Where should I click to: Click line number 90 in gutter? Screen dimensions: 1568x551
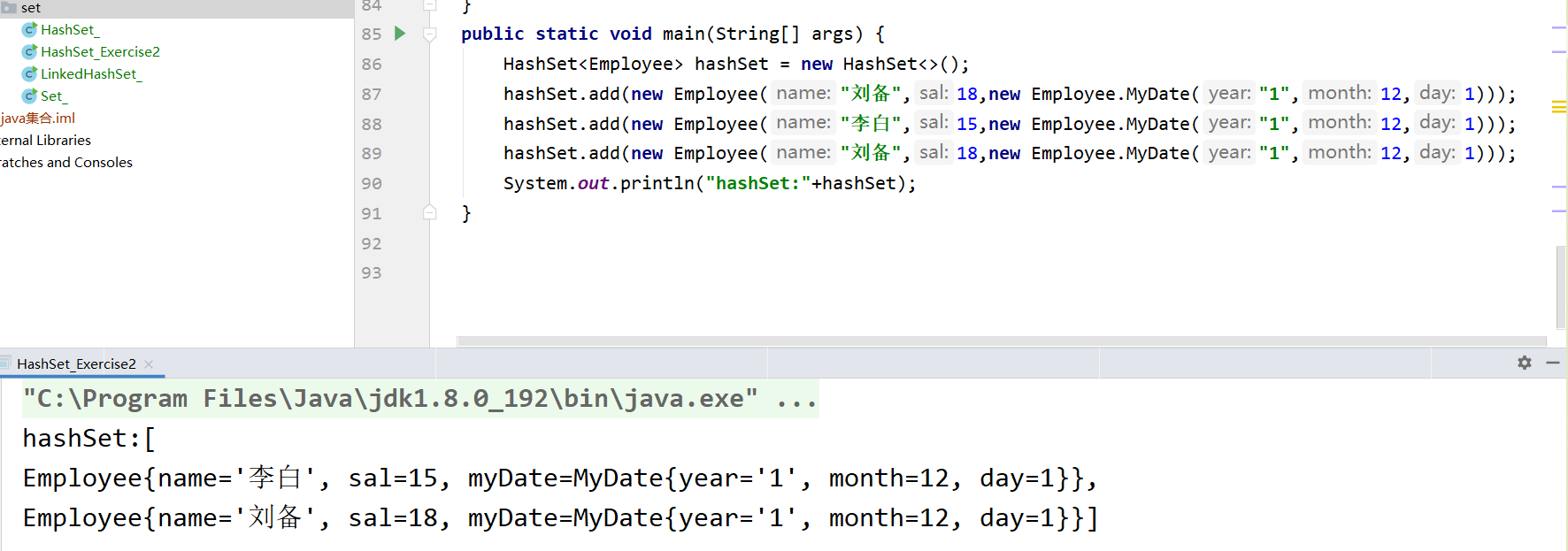pos(372,183)
